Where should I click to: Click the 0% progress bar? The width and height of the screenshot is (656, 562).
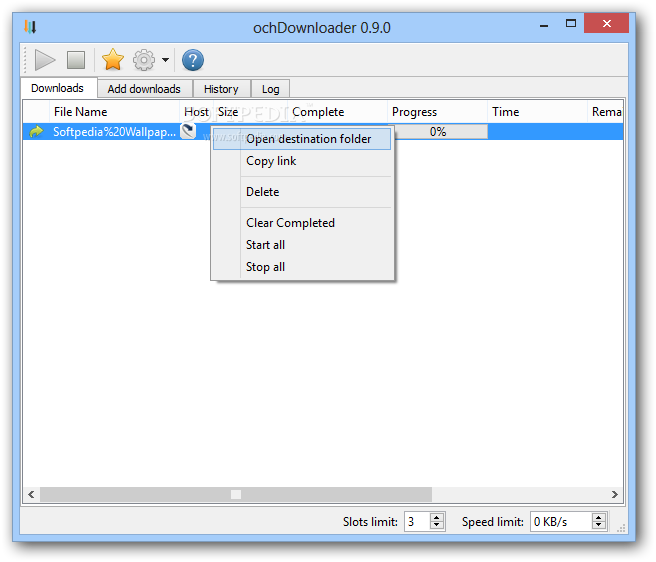[438, 132]
